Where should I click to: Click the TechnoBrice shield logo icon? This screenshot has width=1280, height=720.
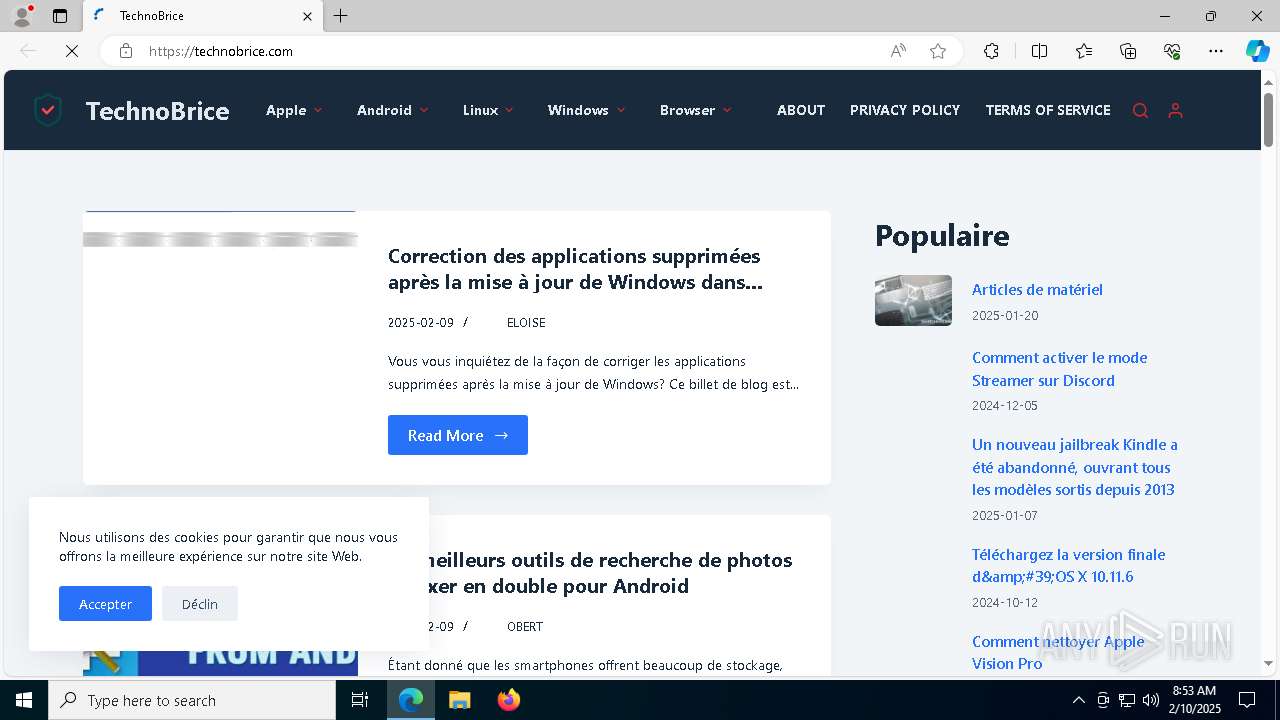(x=48, y=110)
